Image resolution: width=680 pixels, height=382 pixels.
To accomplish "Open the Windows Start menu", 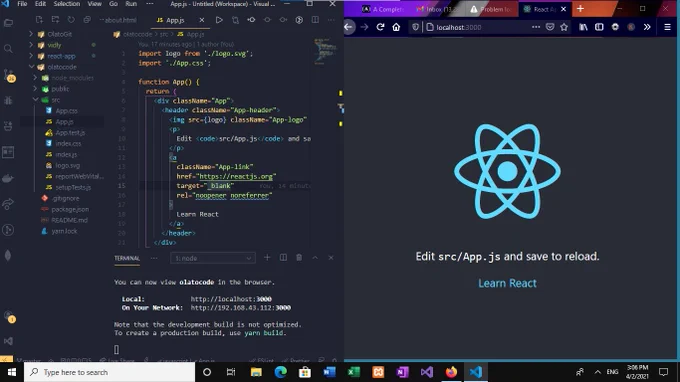I will 12,372.
